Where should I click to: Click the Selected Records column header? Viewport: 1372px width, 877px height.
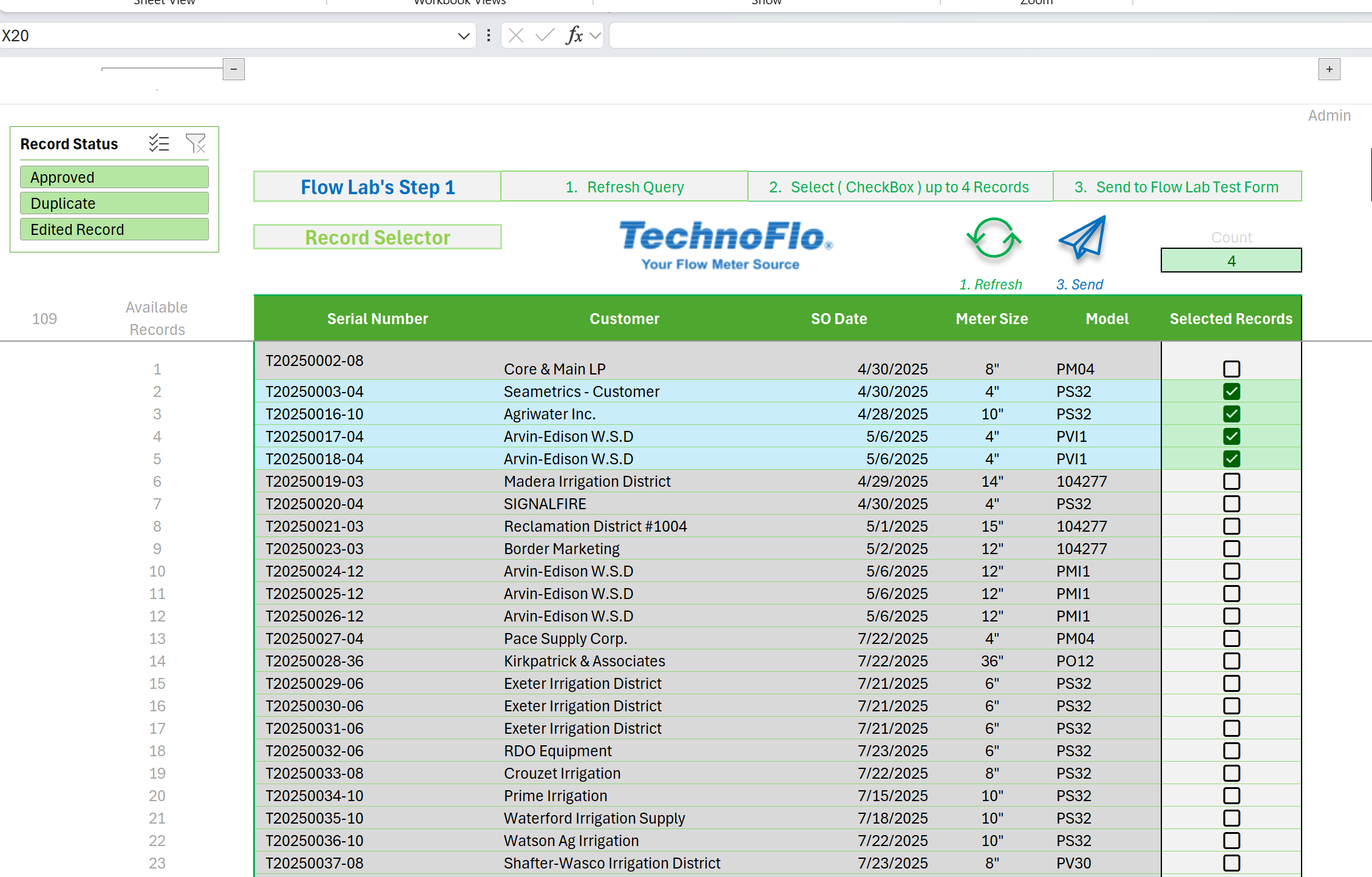point(1231,319)
